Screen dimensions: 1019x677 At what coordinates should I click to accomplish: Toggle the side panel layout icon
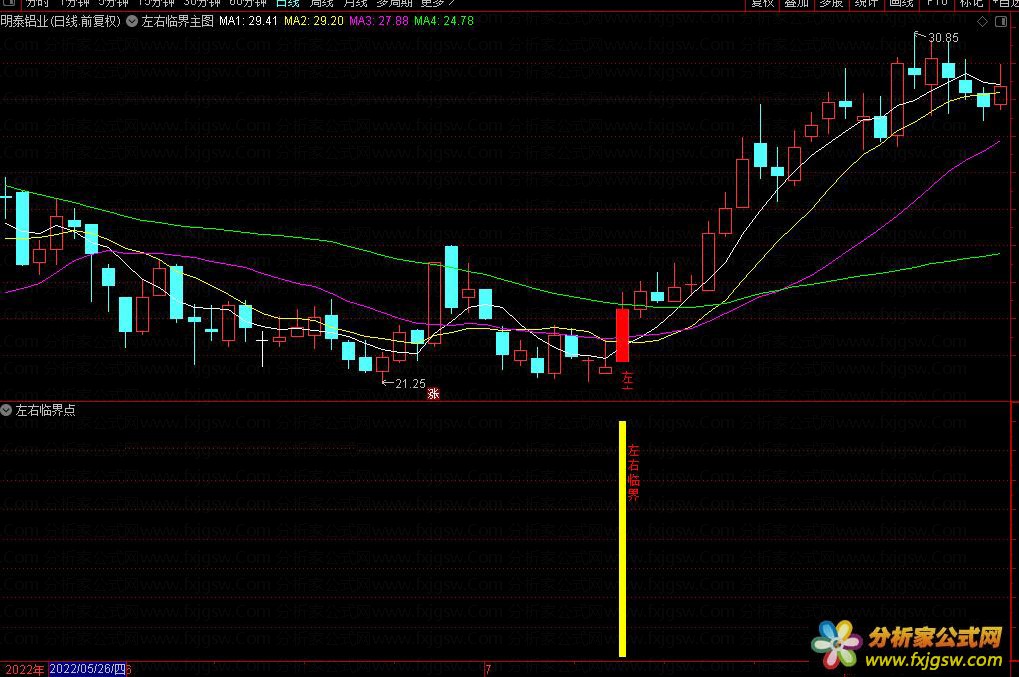click(1001, 21)
